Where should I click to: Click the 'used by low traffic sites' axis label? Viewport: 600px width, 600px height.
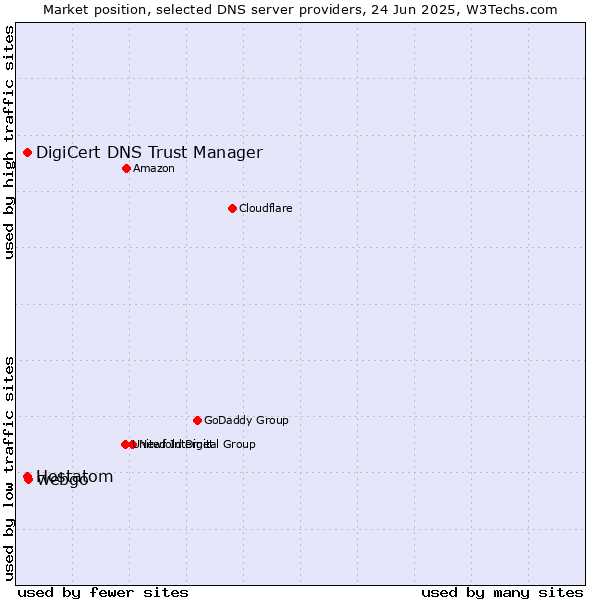(9, 469)
